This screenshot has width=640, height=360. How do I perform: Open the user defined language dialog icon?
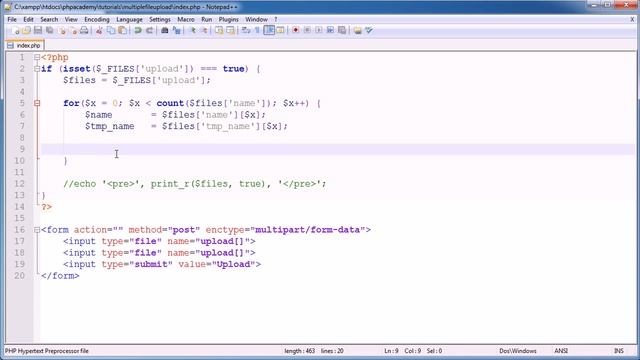click(x=280, y=30)
